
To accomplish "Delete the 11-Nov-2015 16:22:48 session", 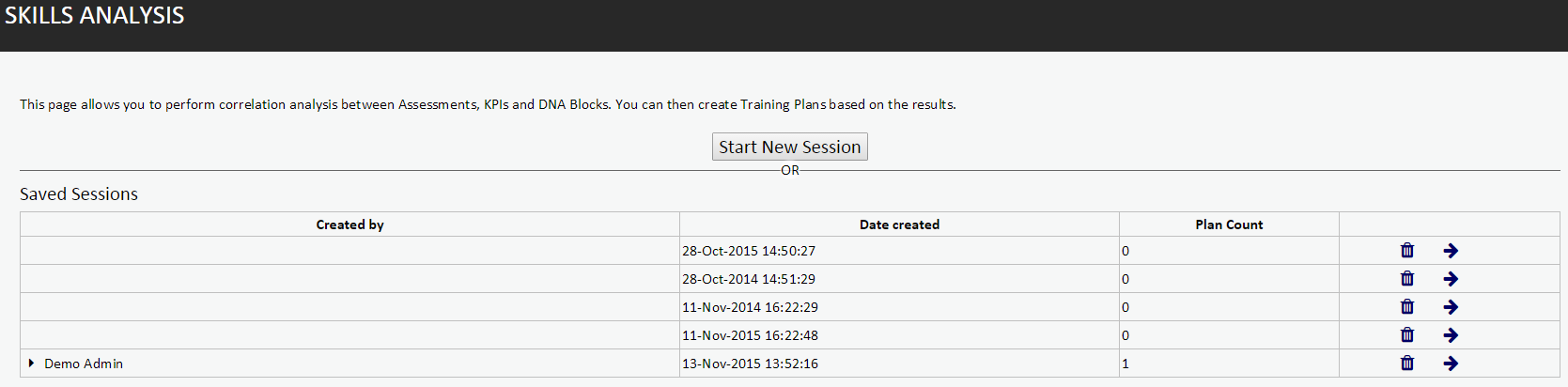I will 1407,334.
